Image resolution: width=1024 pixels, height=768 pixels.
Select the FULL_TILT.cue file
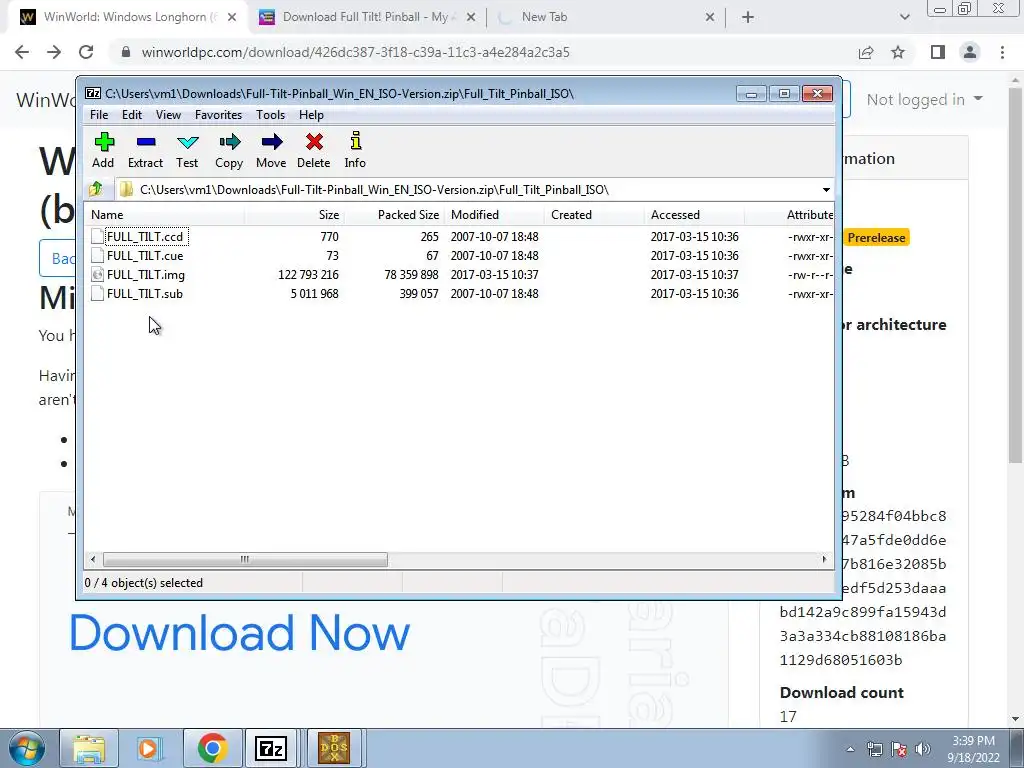pos(145,256)
